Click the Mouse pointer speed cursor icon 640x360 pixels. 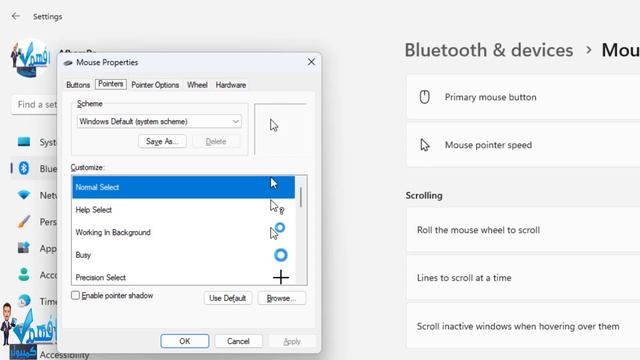425,145
